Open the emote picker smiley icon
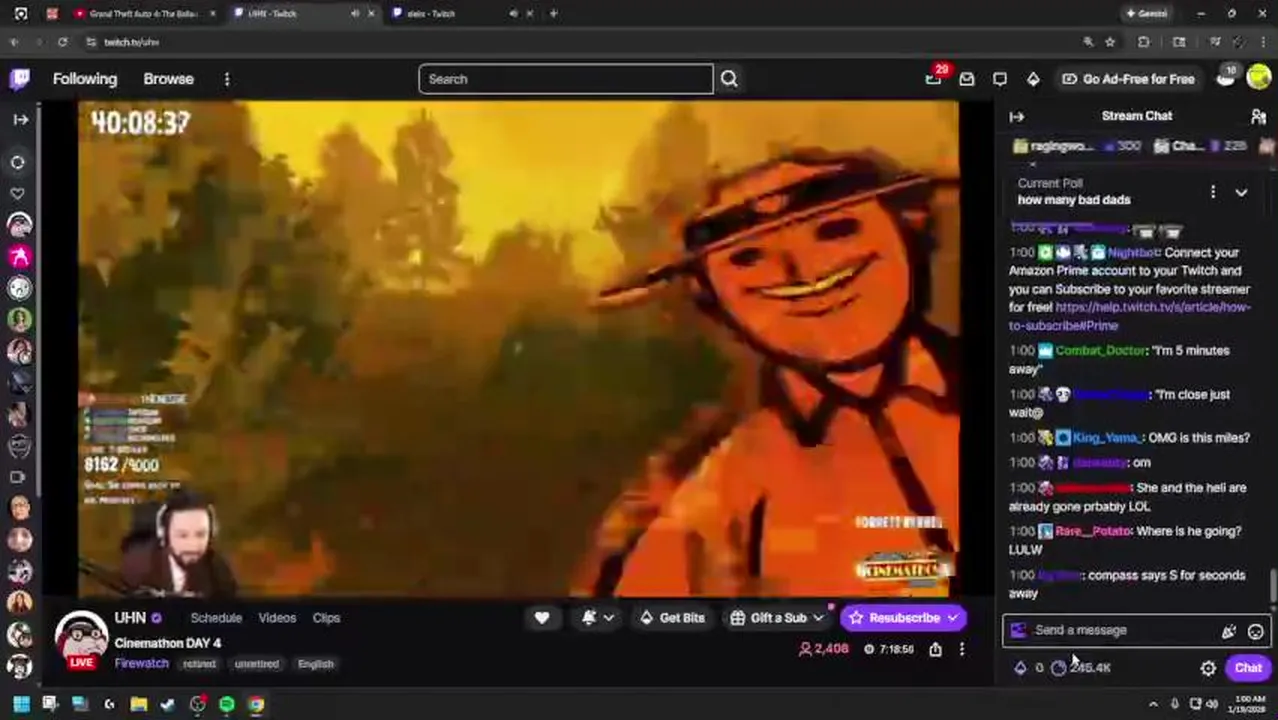The image size is (1278, 720). click(1255, 631)
